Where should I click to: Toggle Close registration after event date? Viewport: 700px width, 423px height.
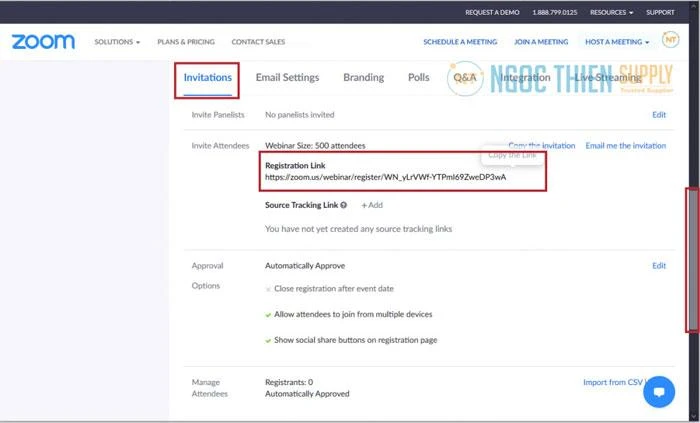268,289
